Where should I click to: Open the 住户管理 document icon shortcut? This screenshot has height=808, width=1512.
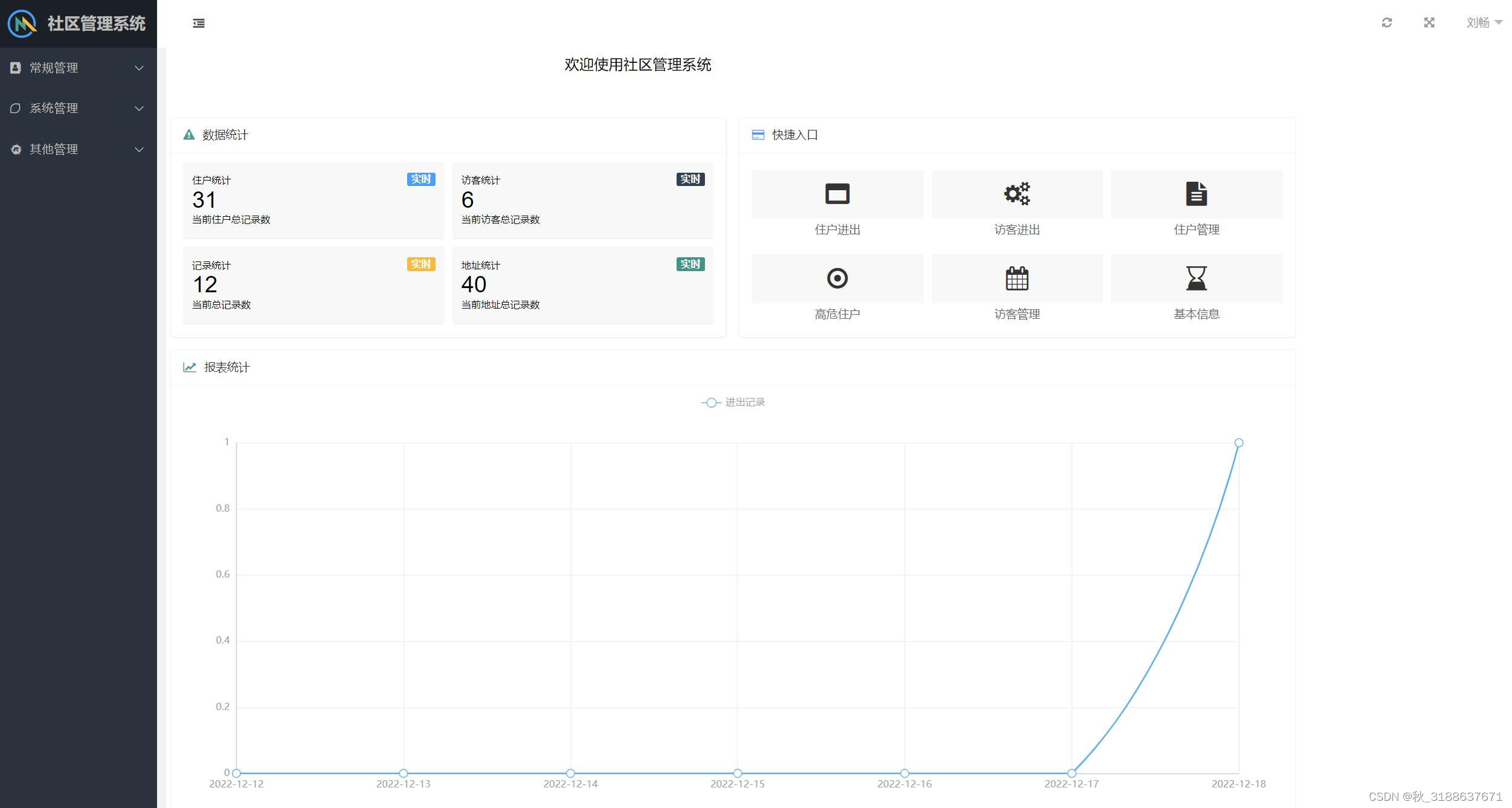(1196, 194)
